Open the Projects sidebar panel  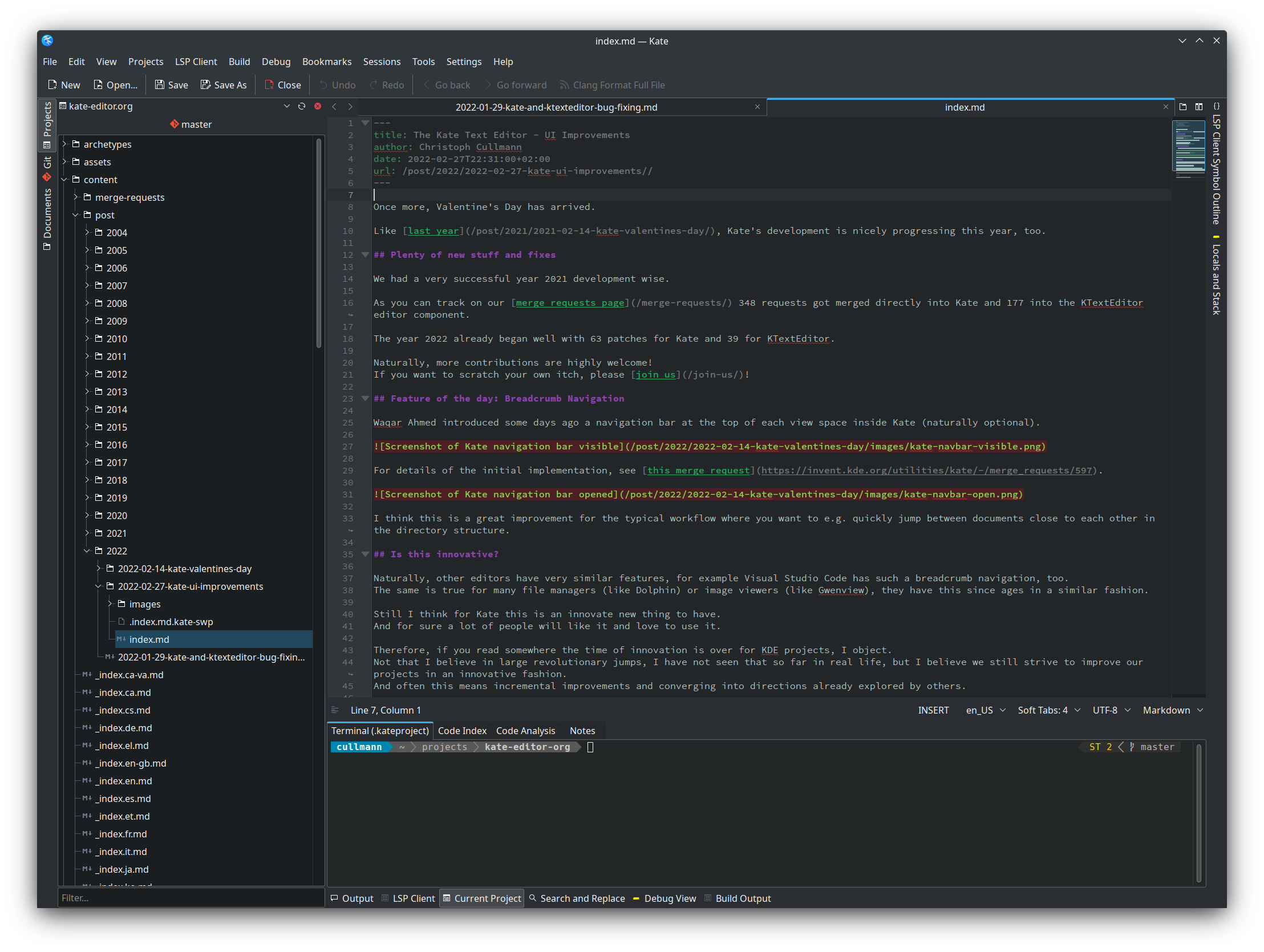[x=47, y=125]
